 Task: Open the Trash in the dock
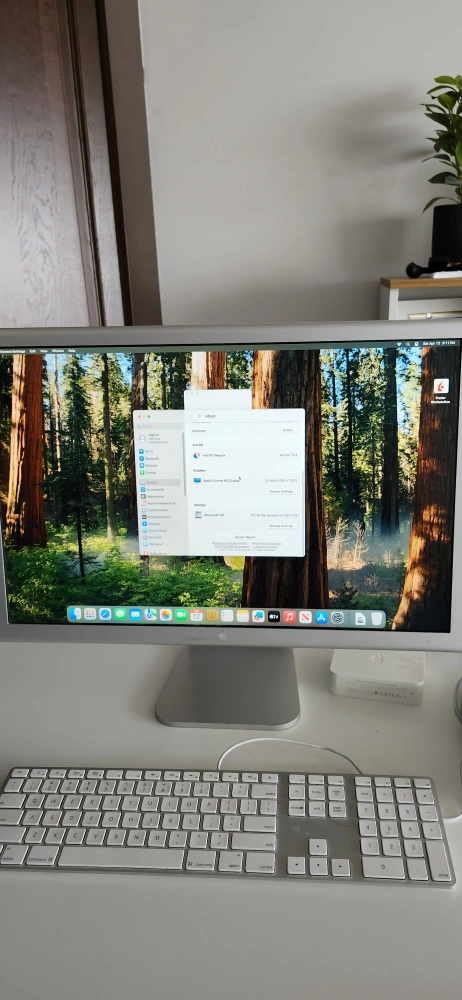(x=376, y=617)
